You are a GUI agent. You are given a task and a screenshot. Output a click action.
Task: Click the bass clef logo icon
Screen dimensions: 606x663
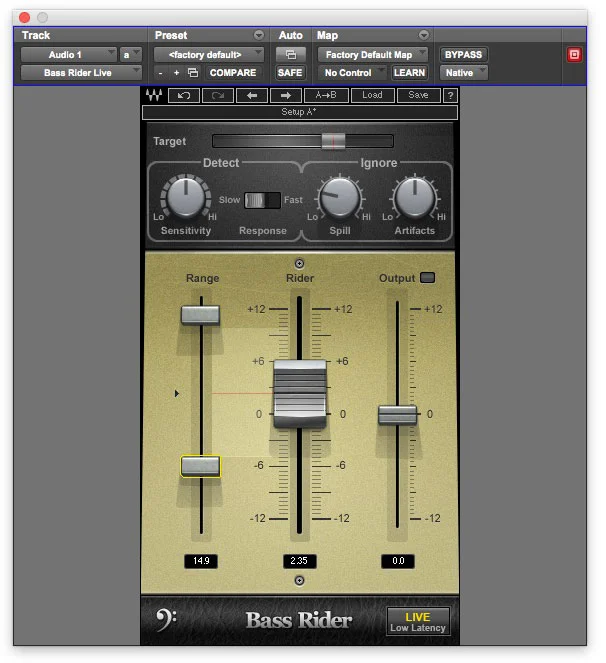pyautogui.click(x=166, y=620)
